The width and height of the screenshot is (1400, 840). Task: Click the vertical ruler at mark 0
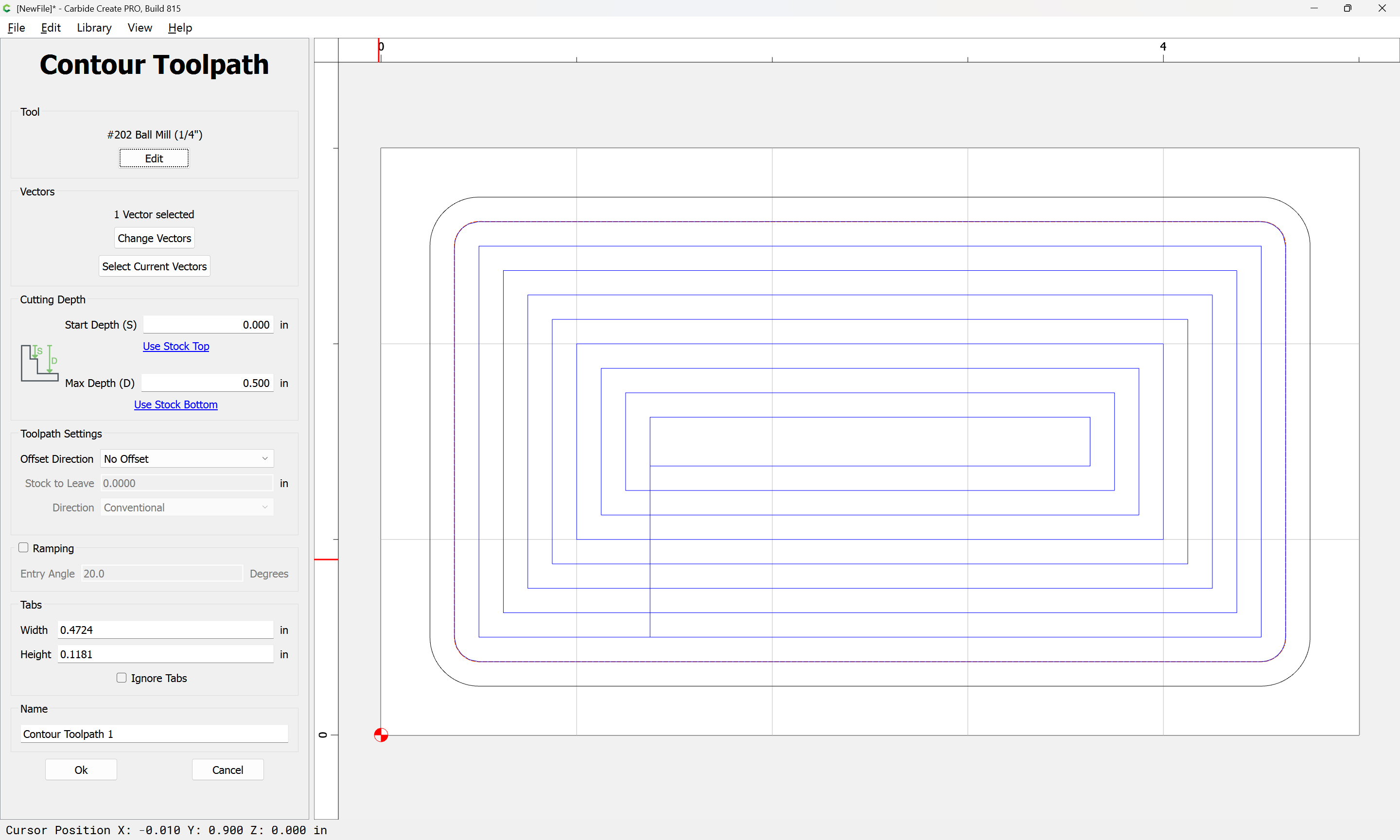pos(323,735)
